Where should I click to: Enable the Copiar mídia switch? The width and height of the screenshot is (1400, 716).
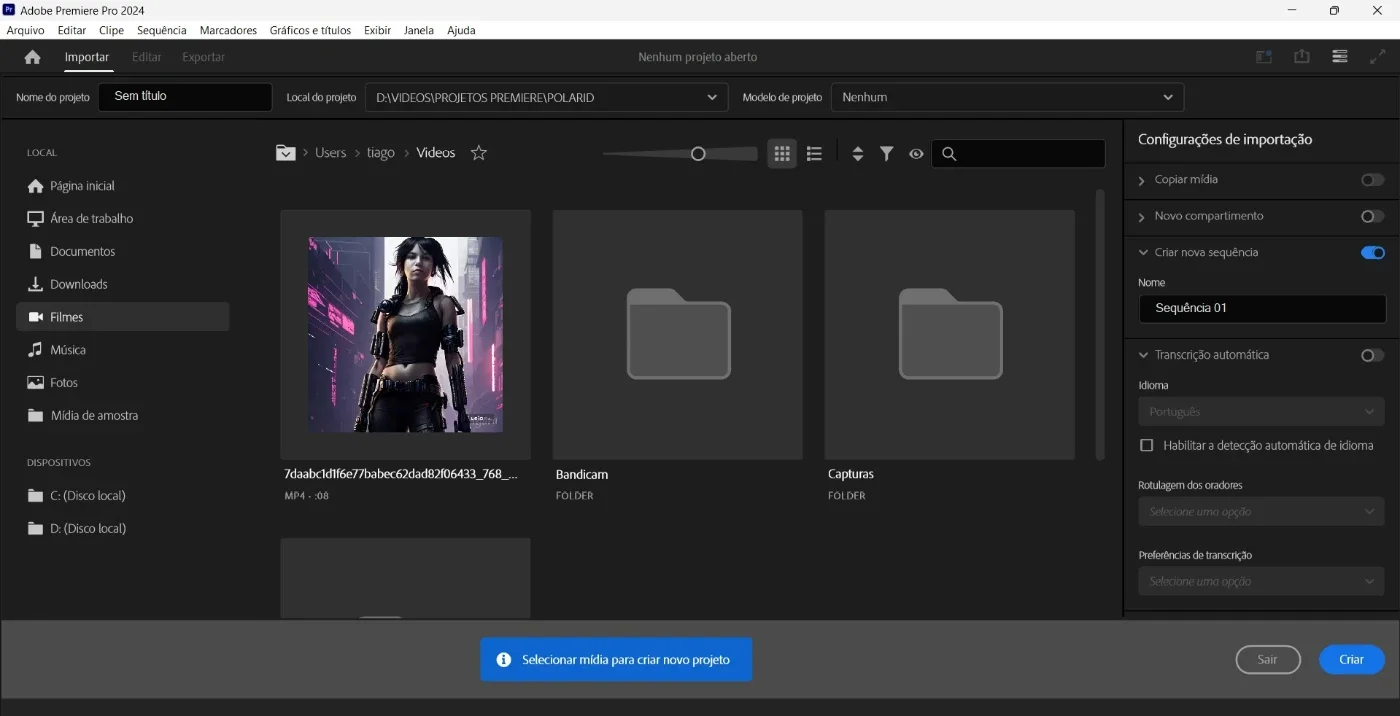tap(1372, 180)
